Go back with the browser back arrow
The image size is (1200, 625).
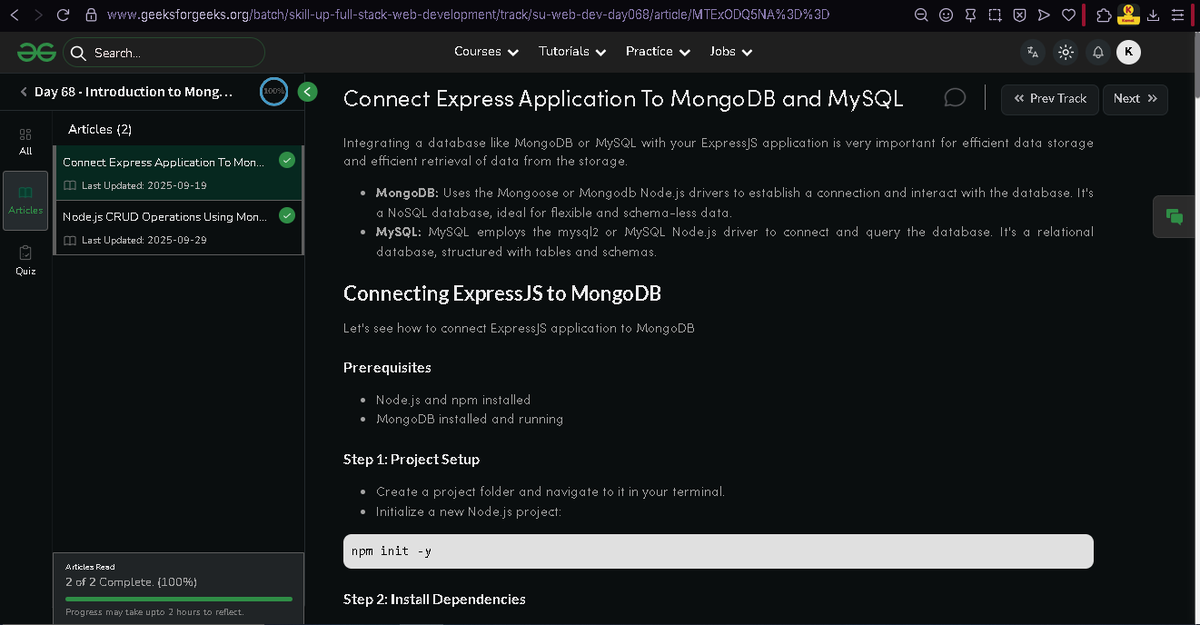coord(14,15)
